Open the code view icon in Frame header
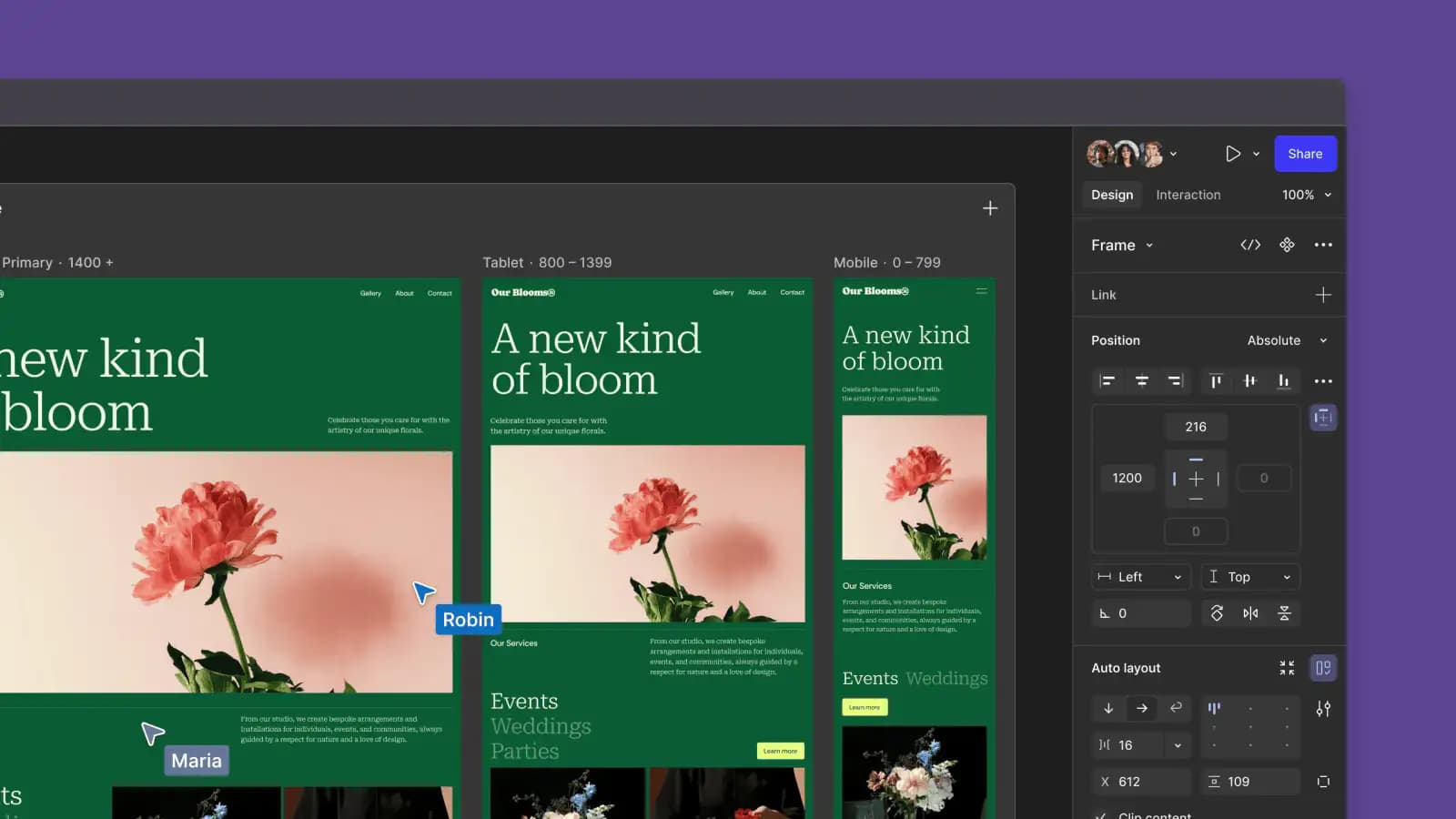Viewport: 1456px width, 819px height. click(x=1250, y=245)
